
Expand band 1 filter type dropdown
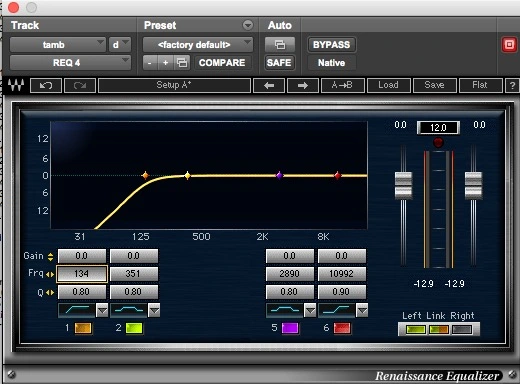pyautogui.click(x=102, y=310)
